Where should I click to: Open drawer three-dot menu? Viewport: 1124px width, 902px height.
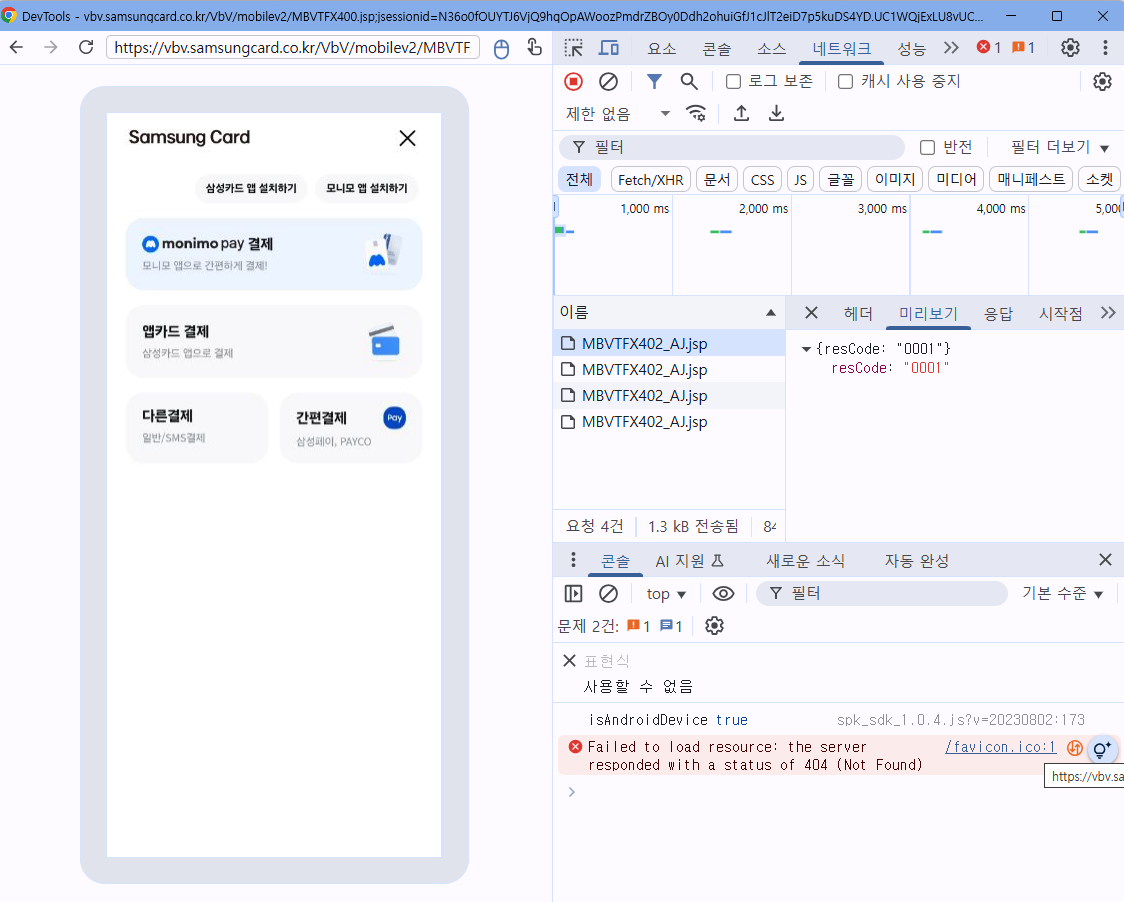coord(573,560)
